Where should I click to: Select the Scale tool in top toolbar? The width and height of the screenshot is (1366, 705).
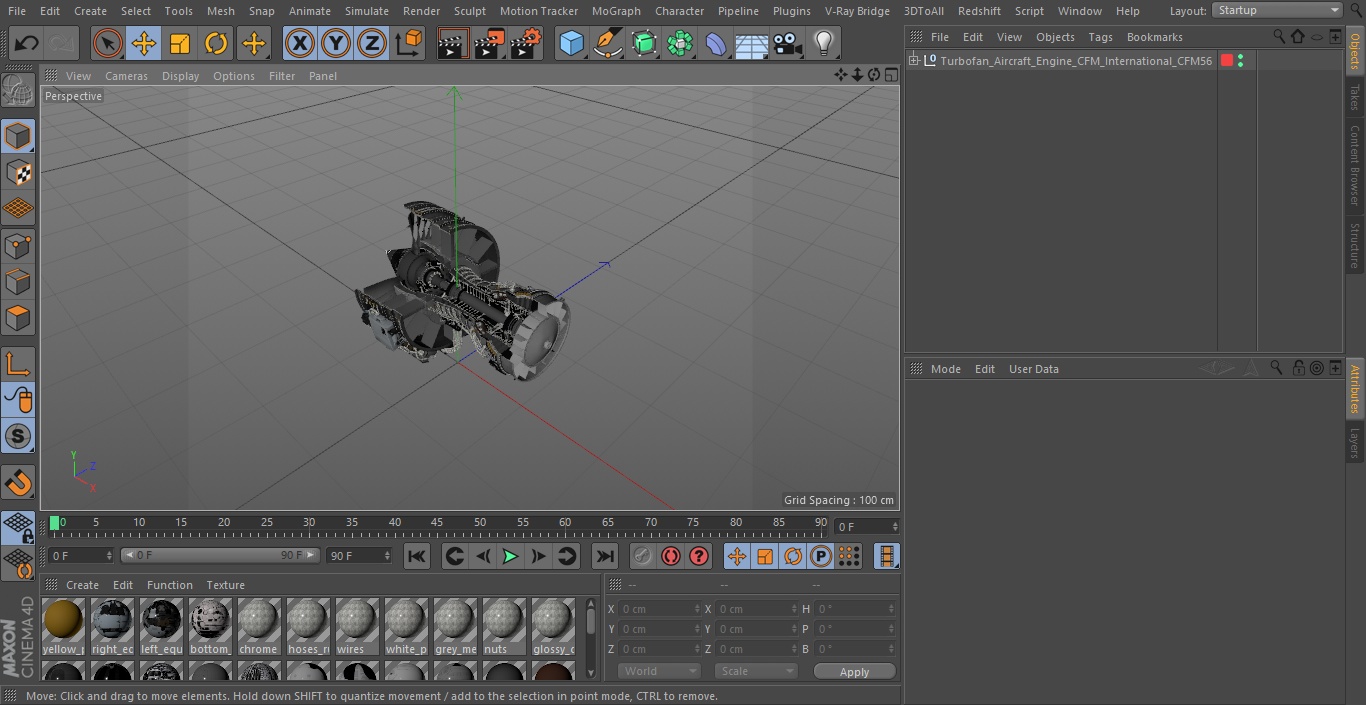tap(180, 43)
